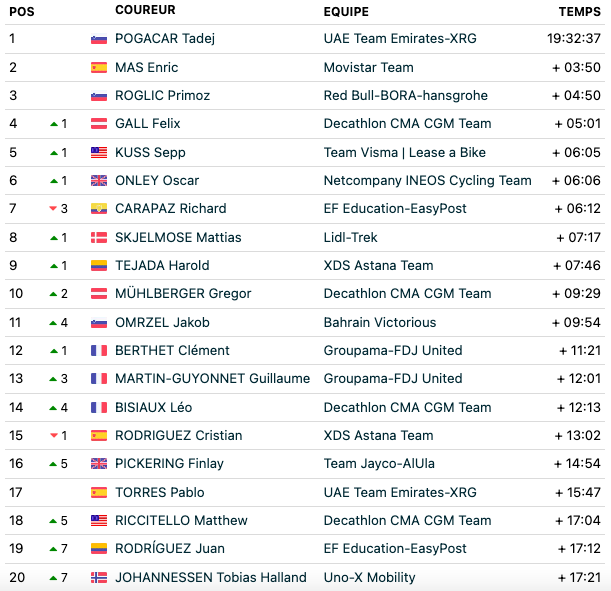Image resolution: width=611 pixels, height=591 pixels.
Task: Click the TEMPS column header
Action: 579,12
